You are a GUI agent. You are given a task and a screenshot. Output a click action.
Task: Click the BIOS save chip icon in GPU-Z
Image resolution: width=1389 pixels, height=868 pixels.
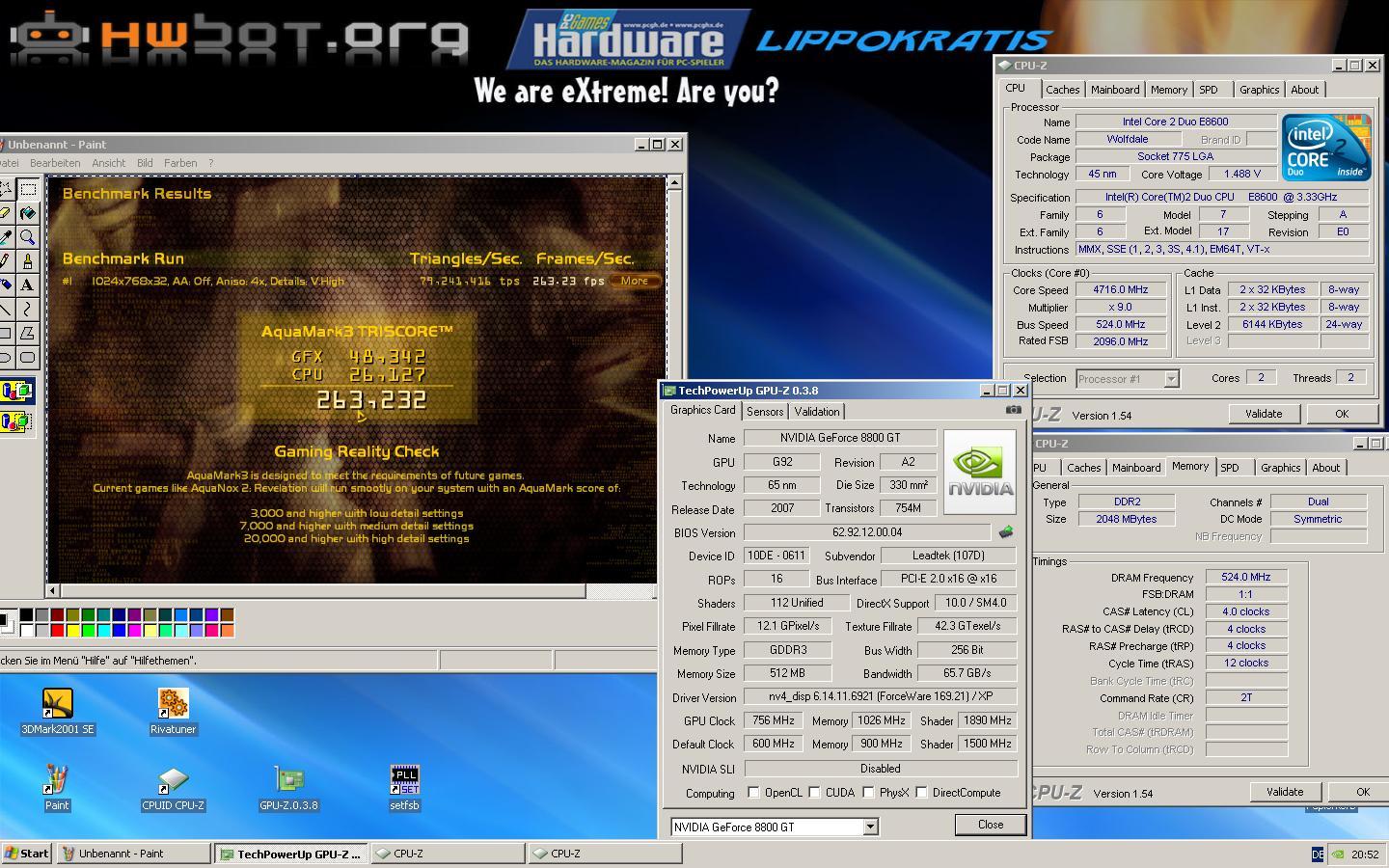[1006, 532]
